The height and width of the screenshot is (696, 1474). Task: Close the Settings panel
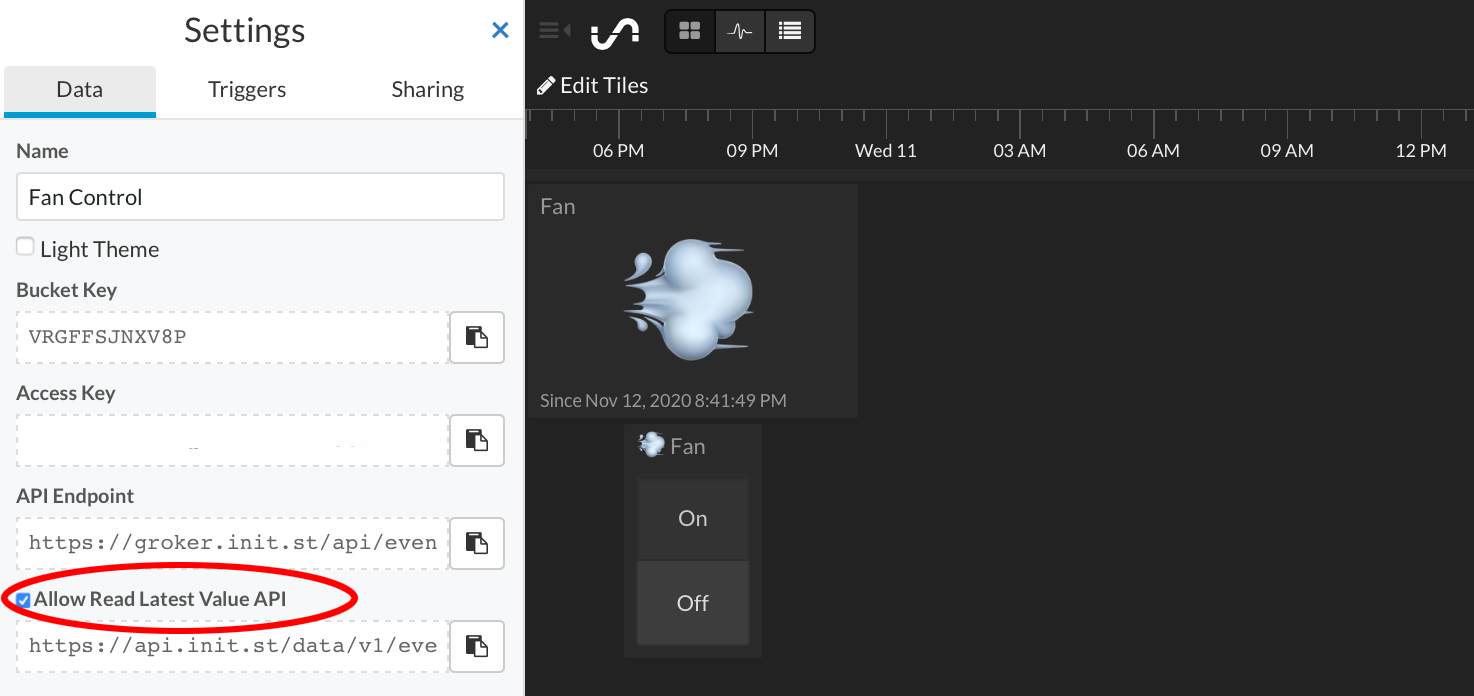pos(501,30)
